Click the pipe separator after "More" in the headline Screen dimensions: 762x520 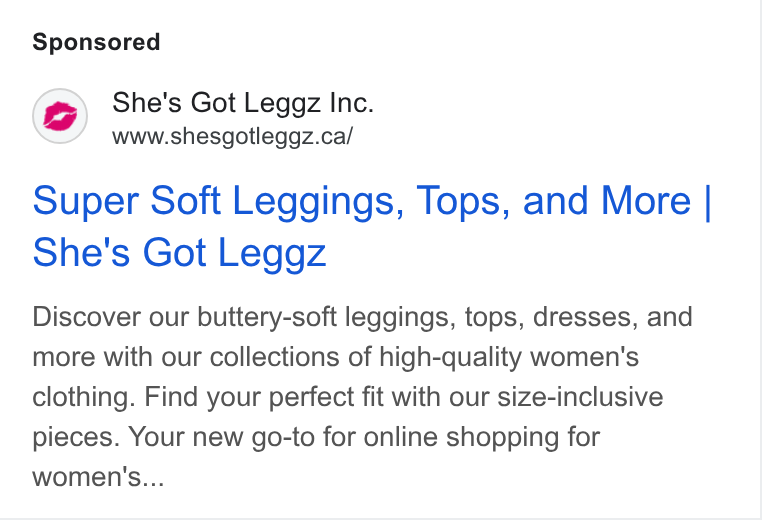coord(707,201)
